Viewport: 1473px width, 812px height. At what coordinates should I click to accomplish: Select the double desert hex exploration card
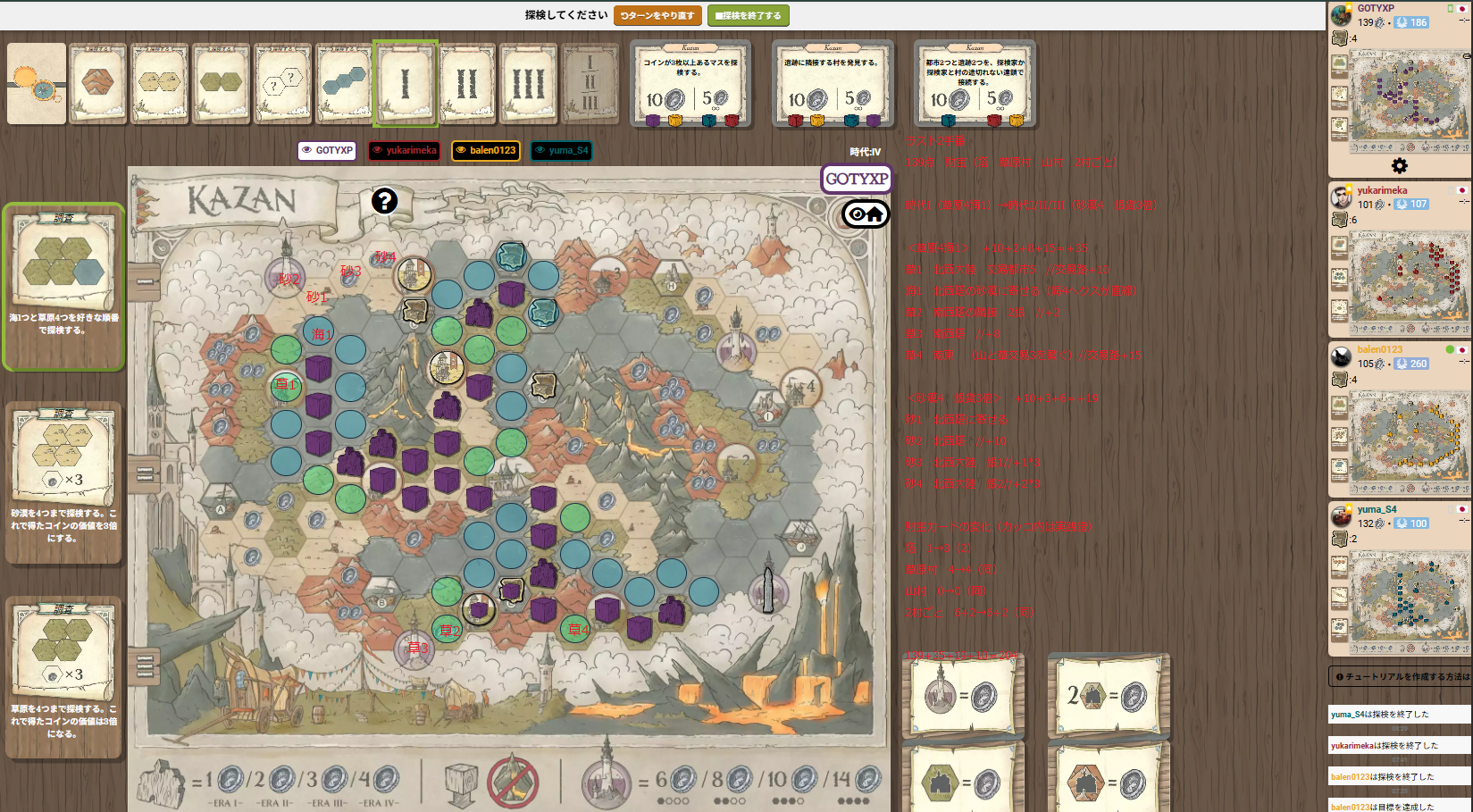(x=160, y=83)
